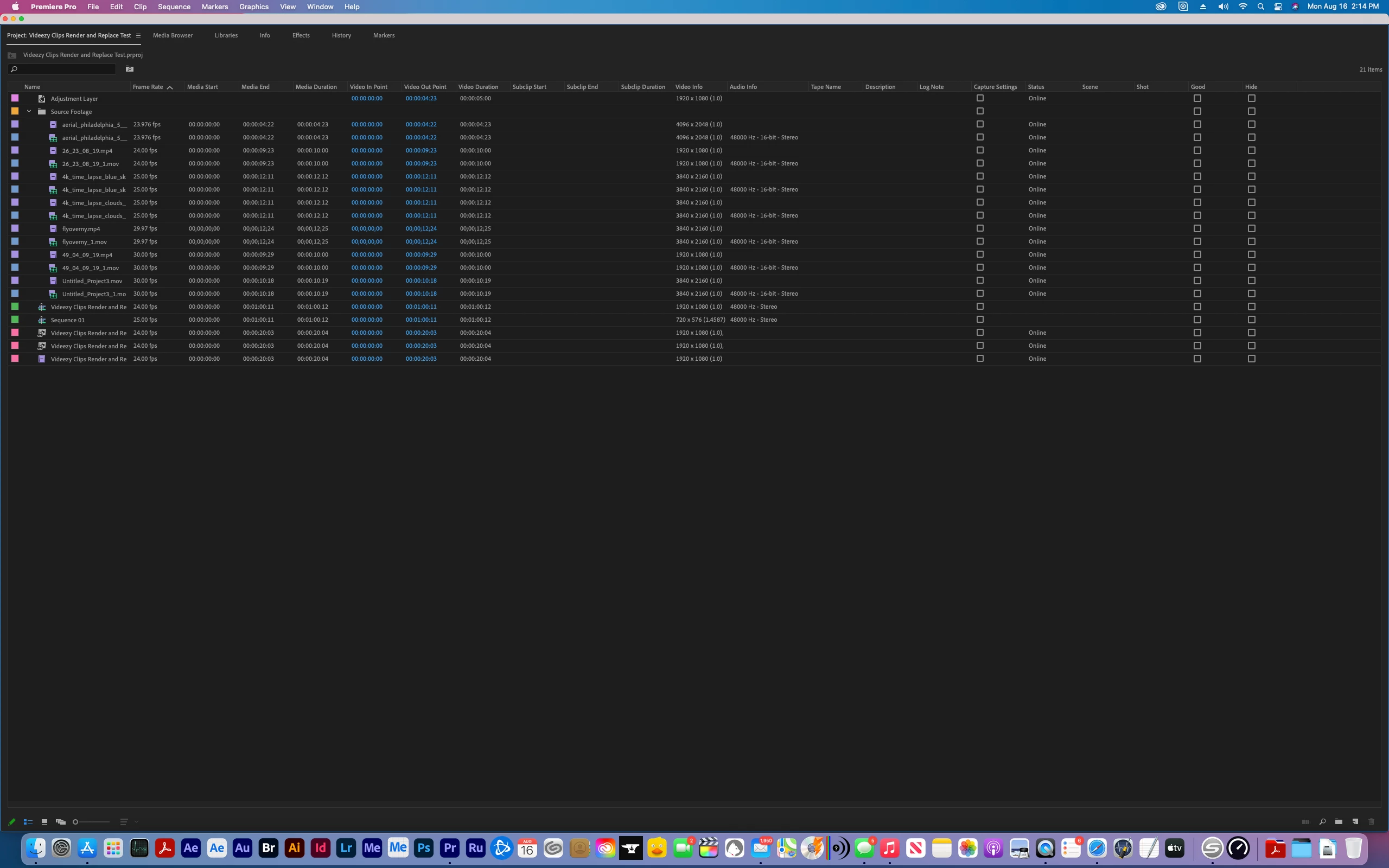The image size is (1389, 868).
Task: Switch to List View in project panel
Action: [28, 821]
